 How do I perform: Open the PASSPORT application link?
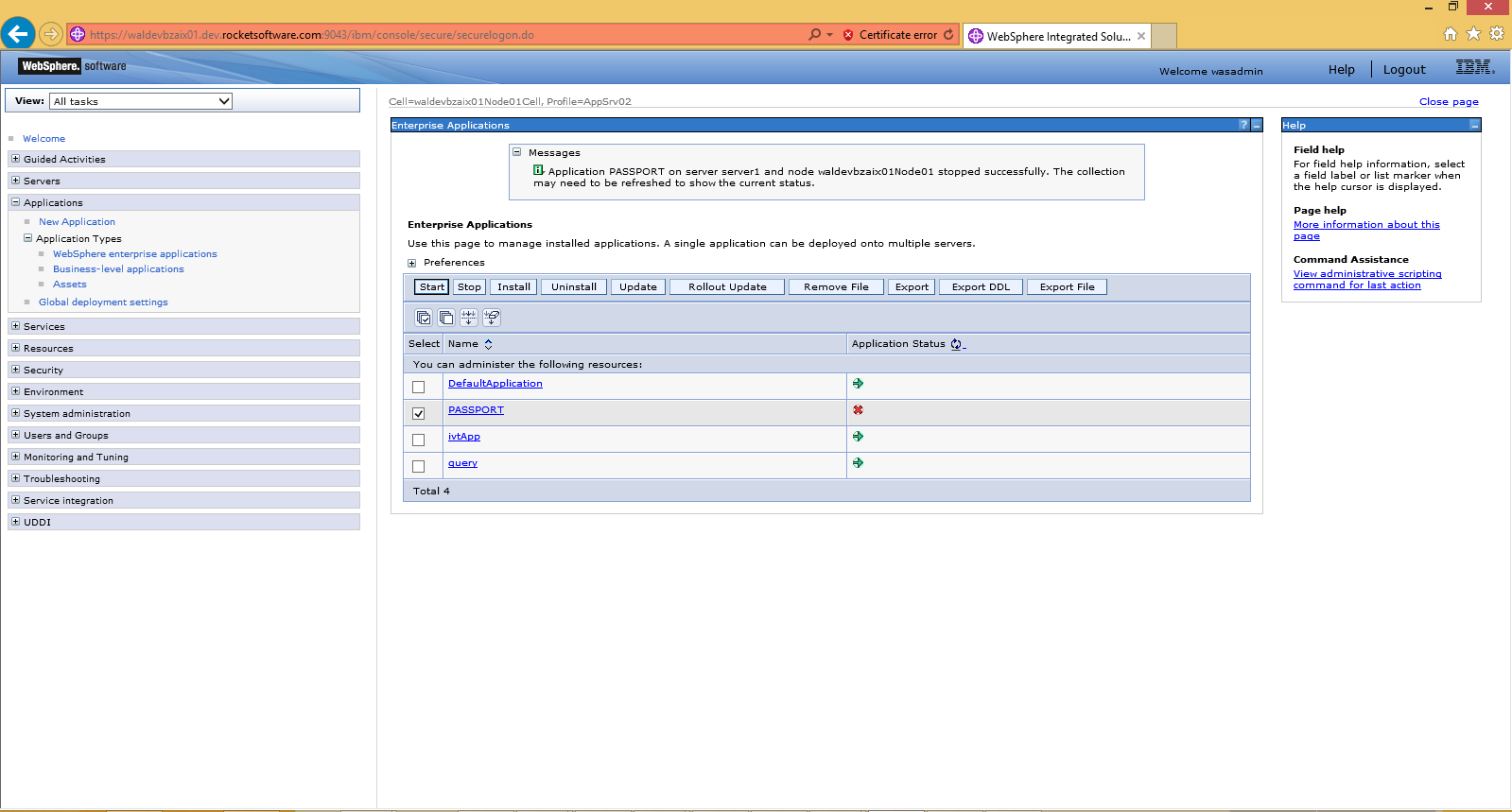[x=476, y=410]
